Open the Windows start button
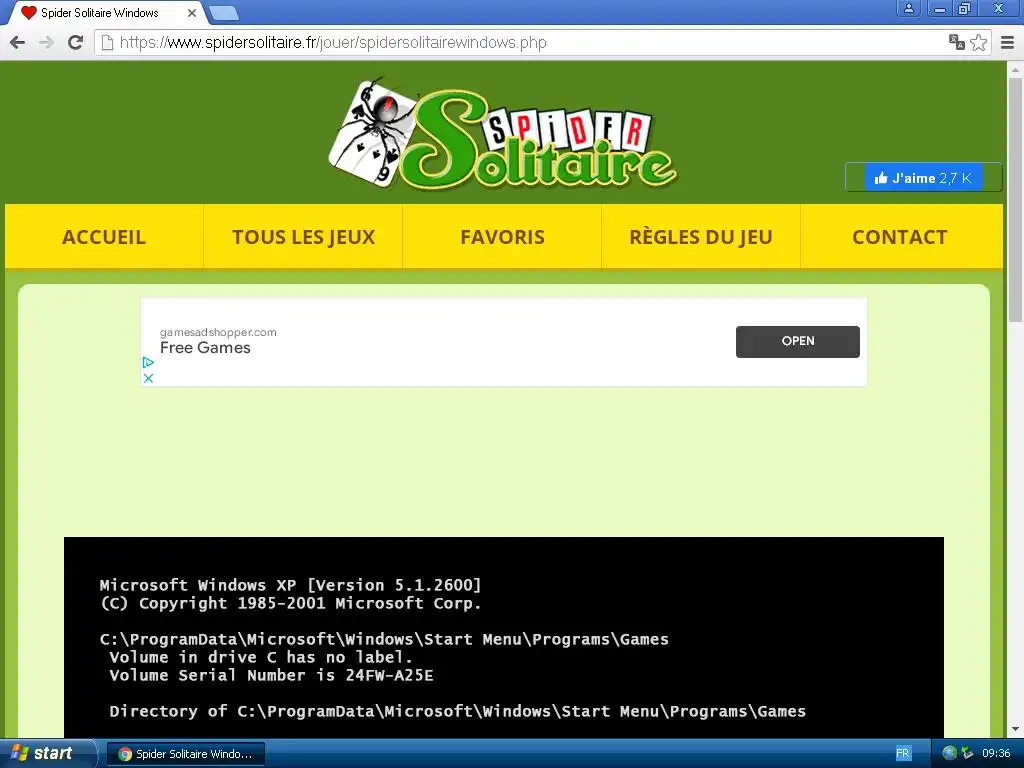 [x=47, y=754]
